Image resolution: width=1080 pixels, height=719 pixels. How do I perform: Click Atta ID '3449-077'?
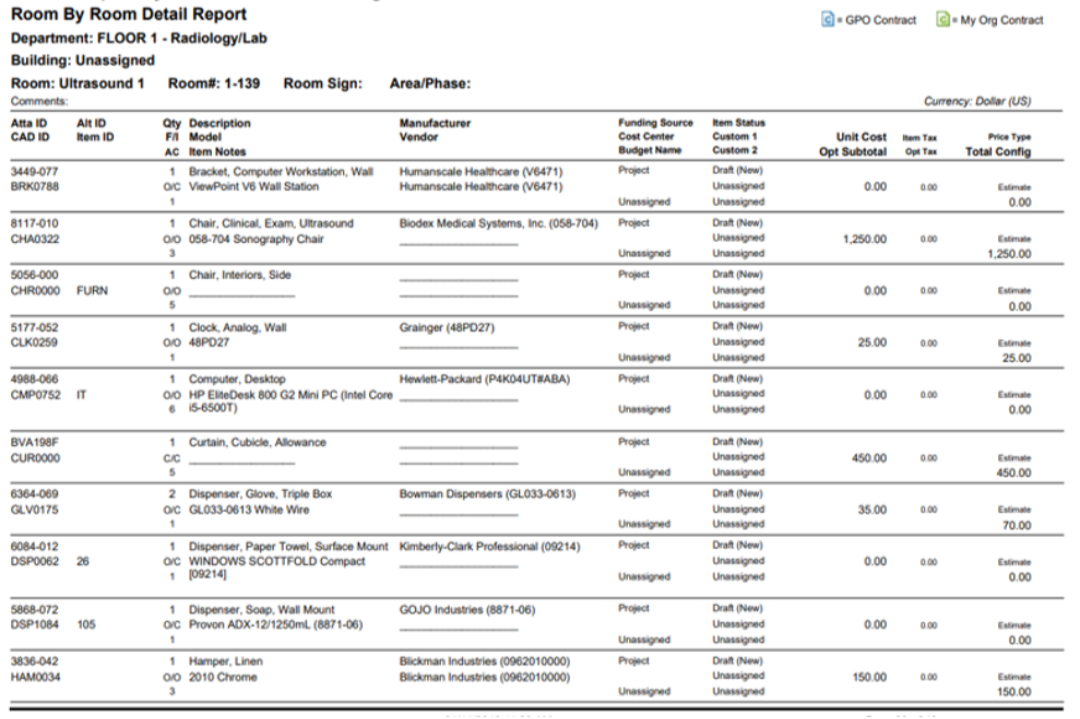[34, 171]
